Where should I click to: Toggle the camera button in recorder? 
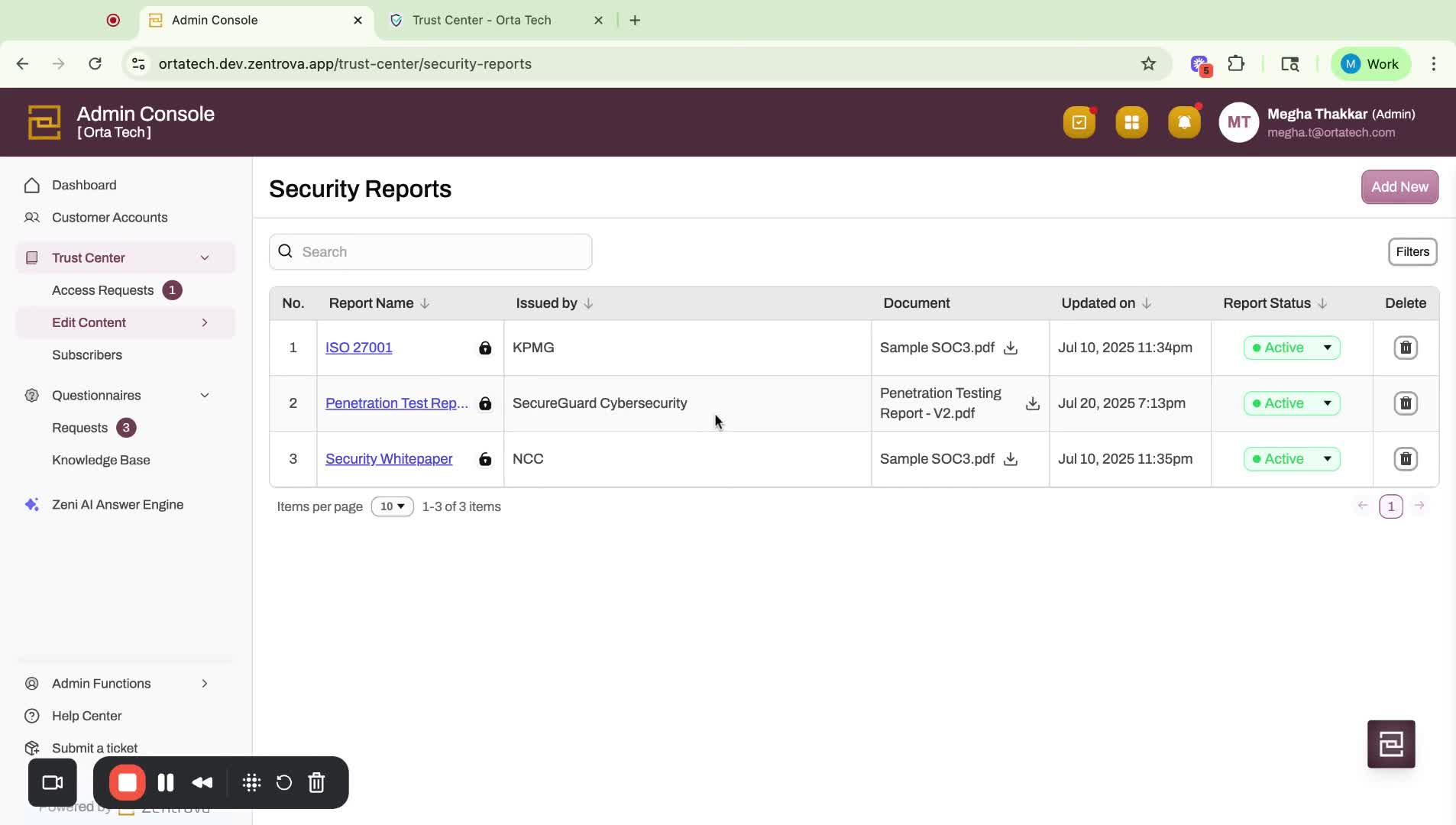click(x=53, y=783)
